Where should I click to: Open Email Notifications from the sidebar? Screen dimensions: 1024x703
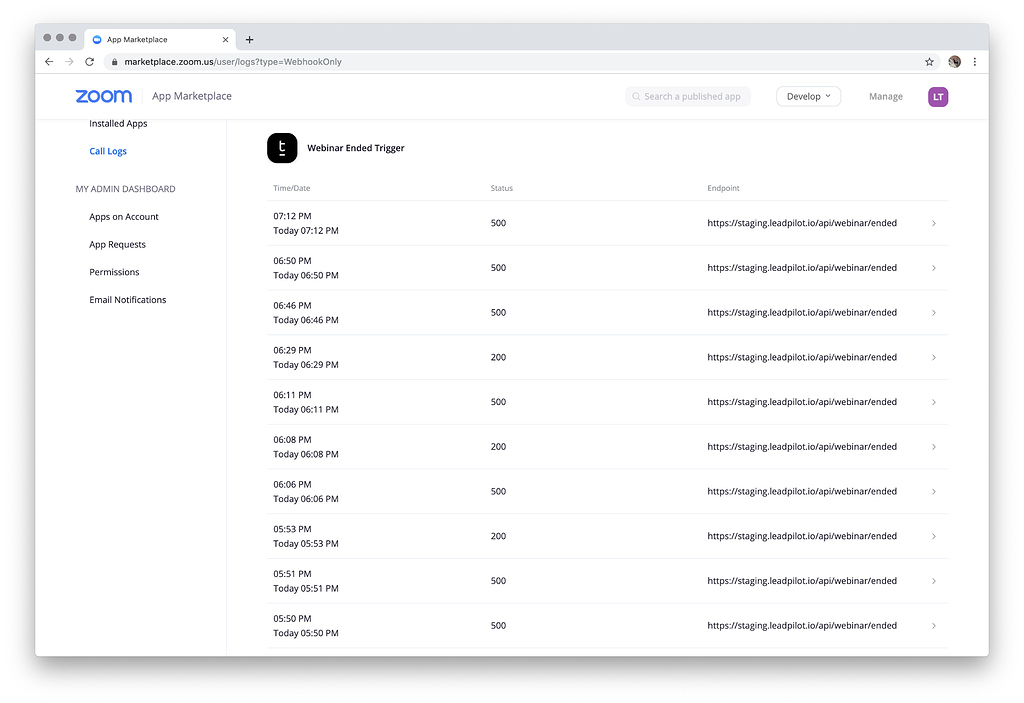click(x=126, y=299)
